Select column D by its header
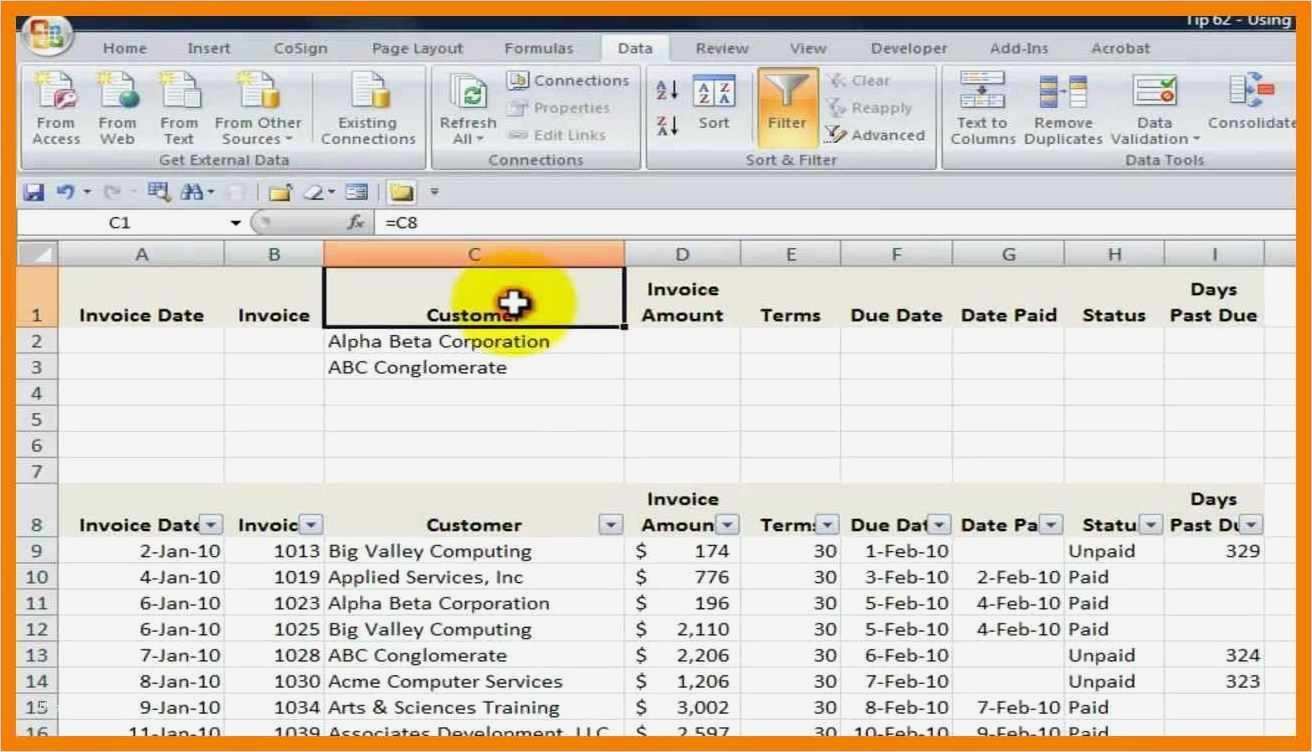 point(682,255)
